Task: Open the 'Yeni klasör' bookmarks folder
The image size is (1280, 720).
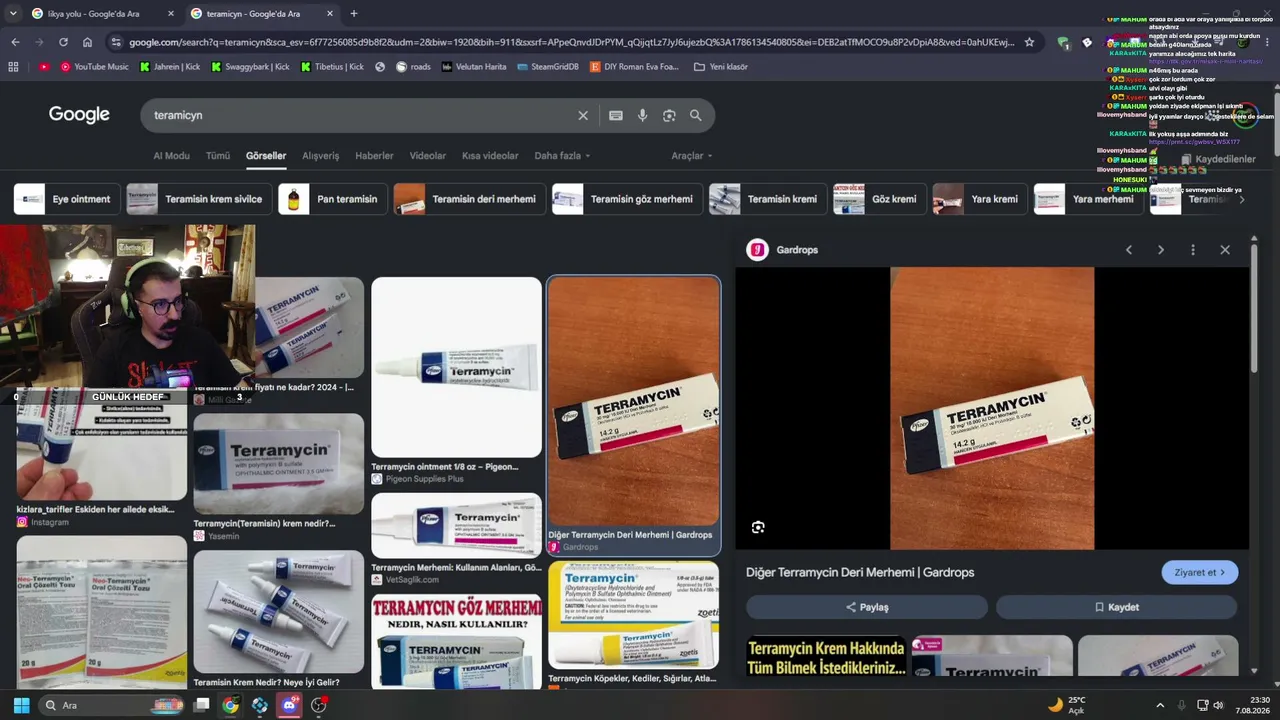Action: 720,67
